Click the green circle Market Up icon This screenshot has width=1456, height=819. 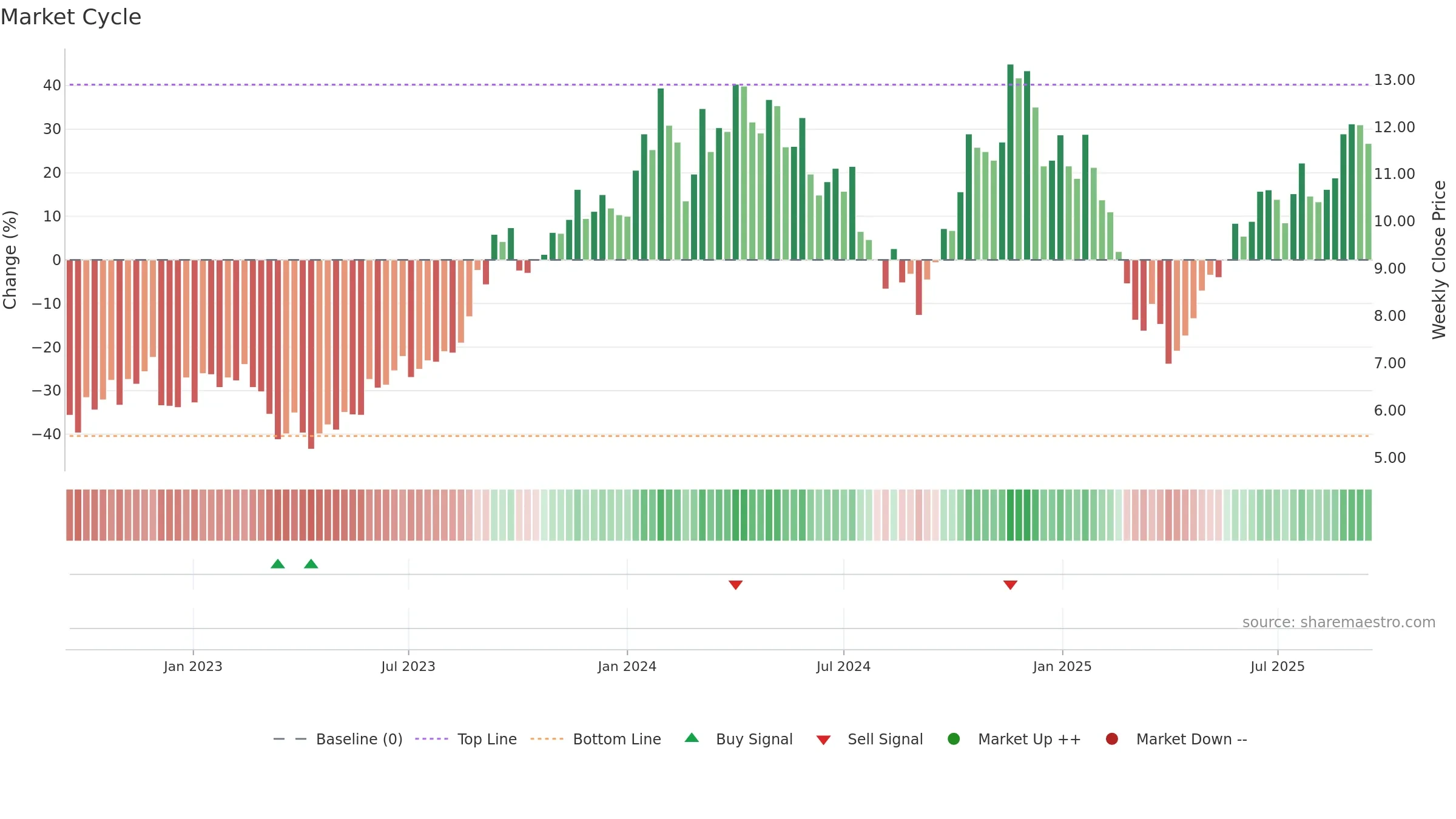pos(954,739)
